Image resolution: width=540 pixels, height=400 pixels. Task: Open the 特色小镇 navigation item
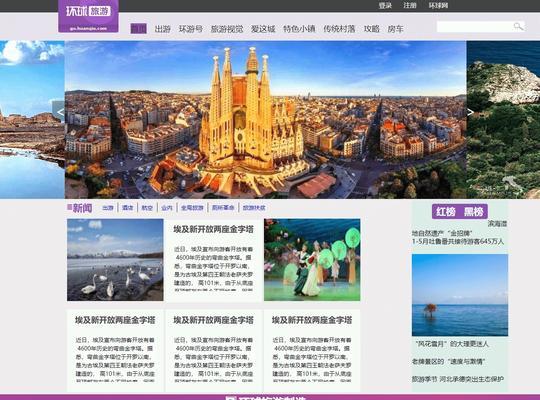299,29
